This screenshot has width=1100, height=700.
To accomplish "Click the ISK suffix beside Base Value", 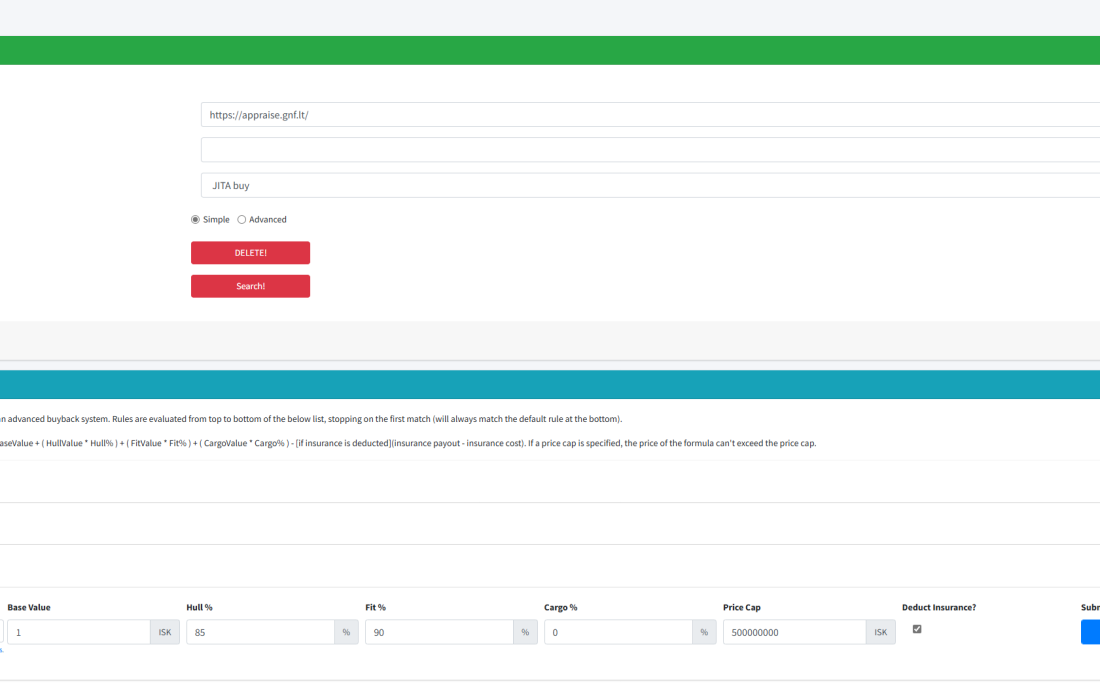I will point(165,632).
